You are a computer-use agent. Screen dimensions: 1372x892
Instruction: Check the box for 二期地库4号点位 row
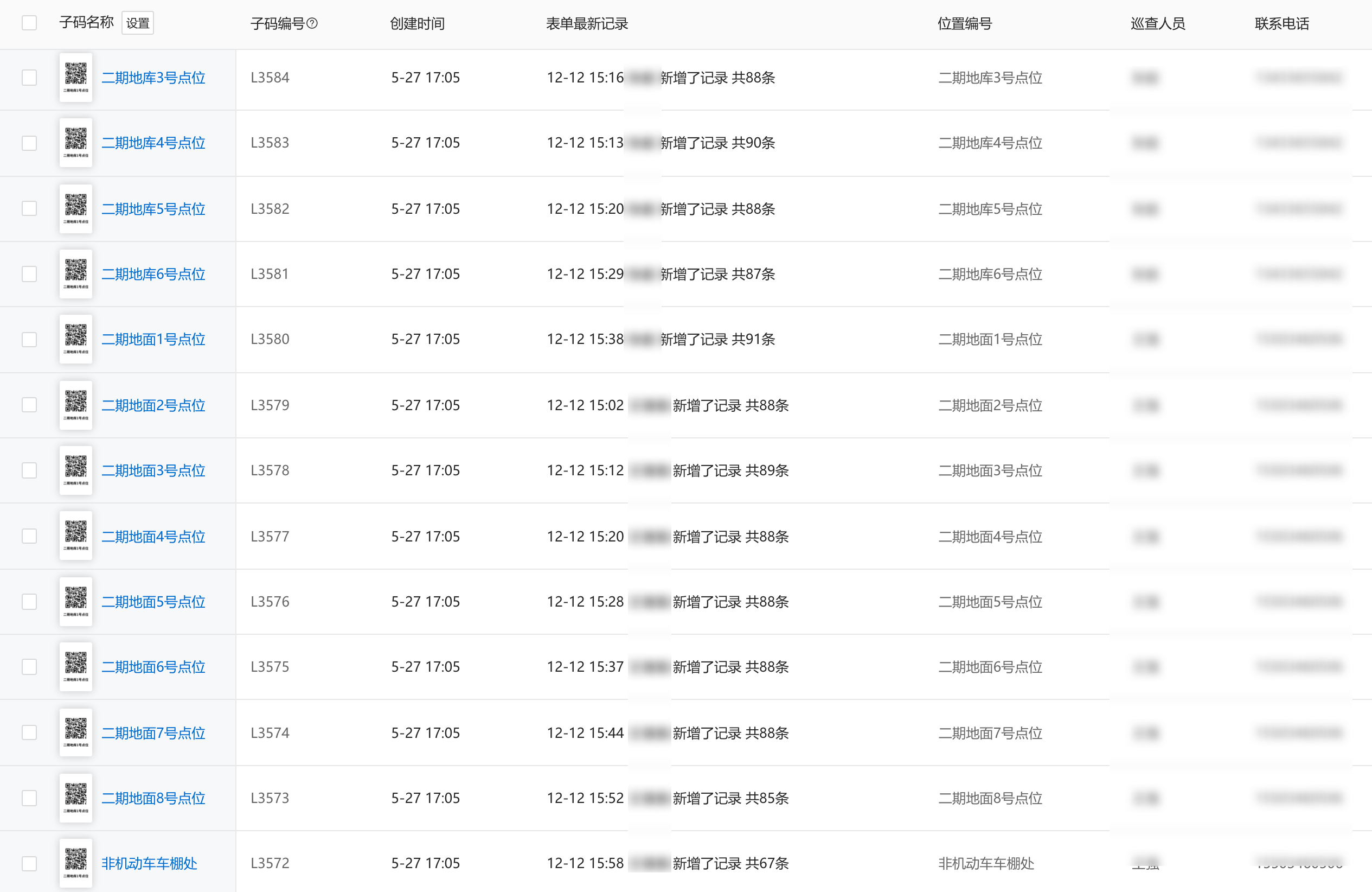(x=29, y=143)
